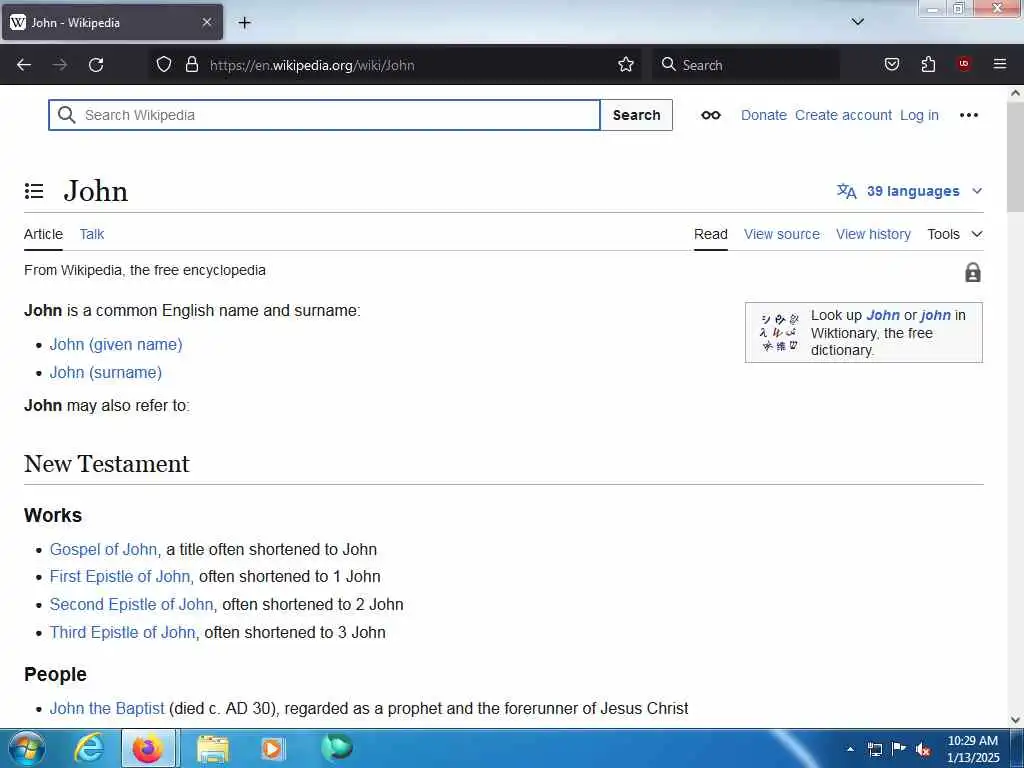Click the Create account link
Screen dimensions: 1024x768
843,115
